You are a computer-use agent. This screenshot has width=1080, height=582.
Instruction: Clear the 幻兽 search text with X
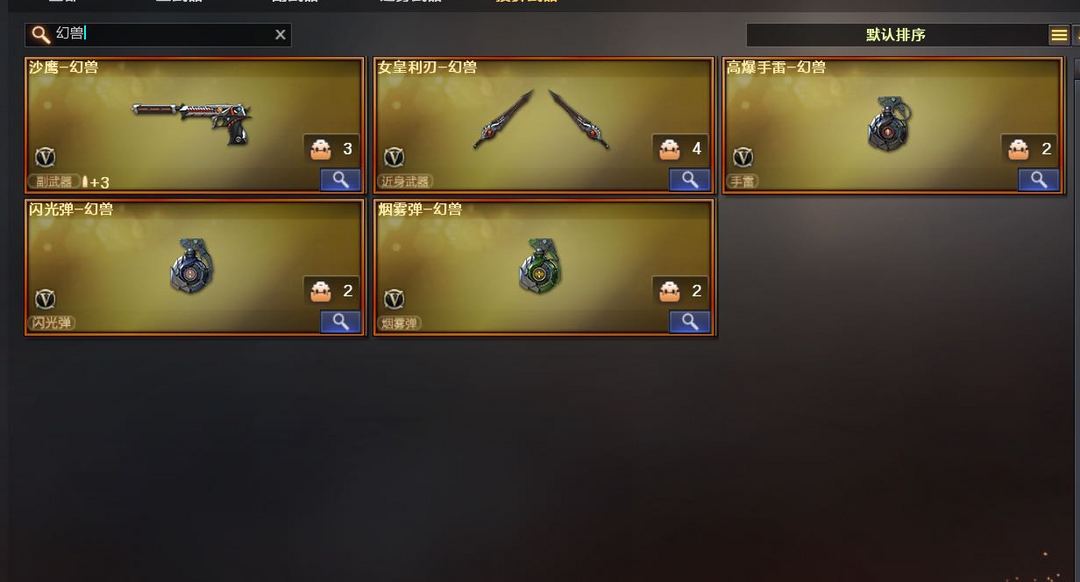(x=280, y=34)
